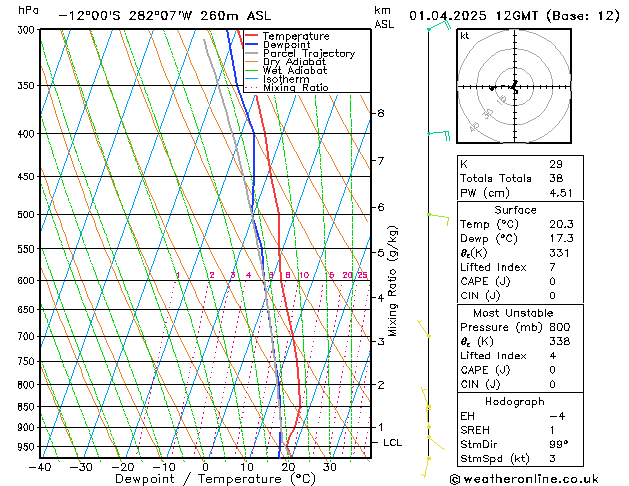Viewport: 629px width, 486px height.
Task: Click the StmDir value 99°
Action: (x=559, y=445)
